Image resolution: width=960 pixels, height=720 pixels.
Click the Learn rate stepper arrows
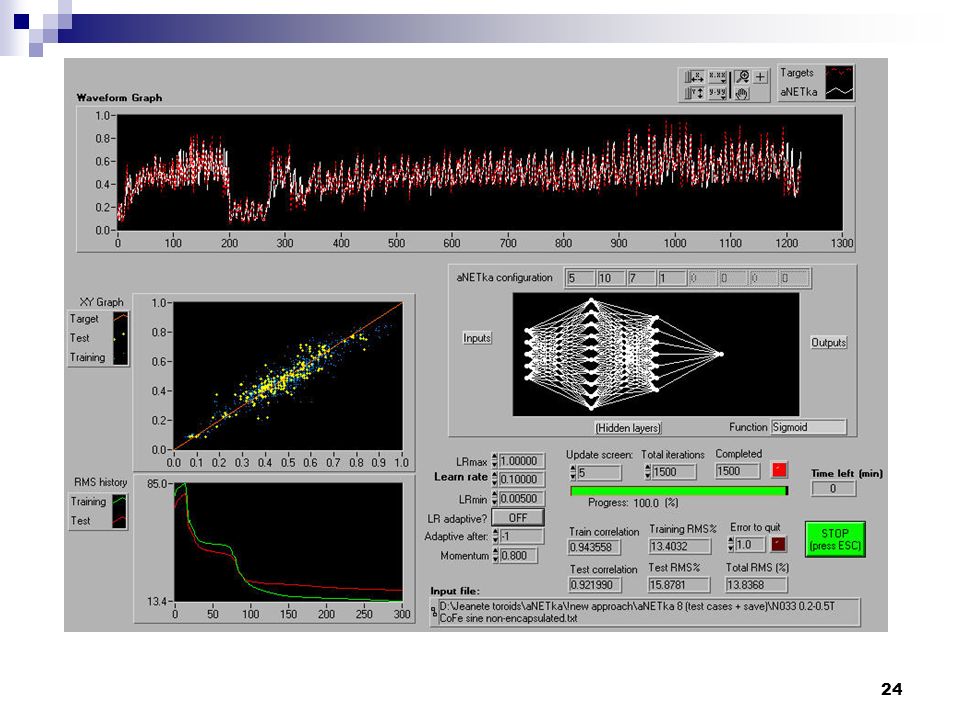pos(495,479)
